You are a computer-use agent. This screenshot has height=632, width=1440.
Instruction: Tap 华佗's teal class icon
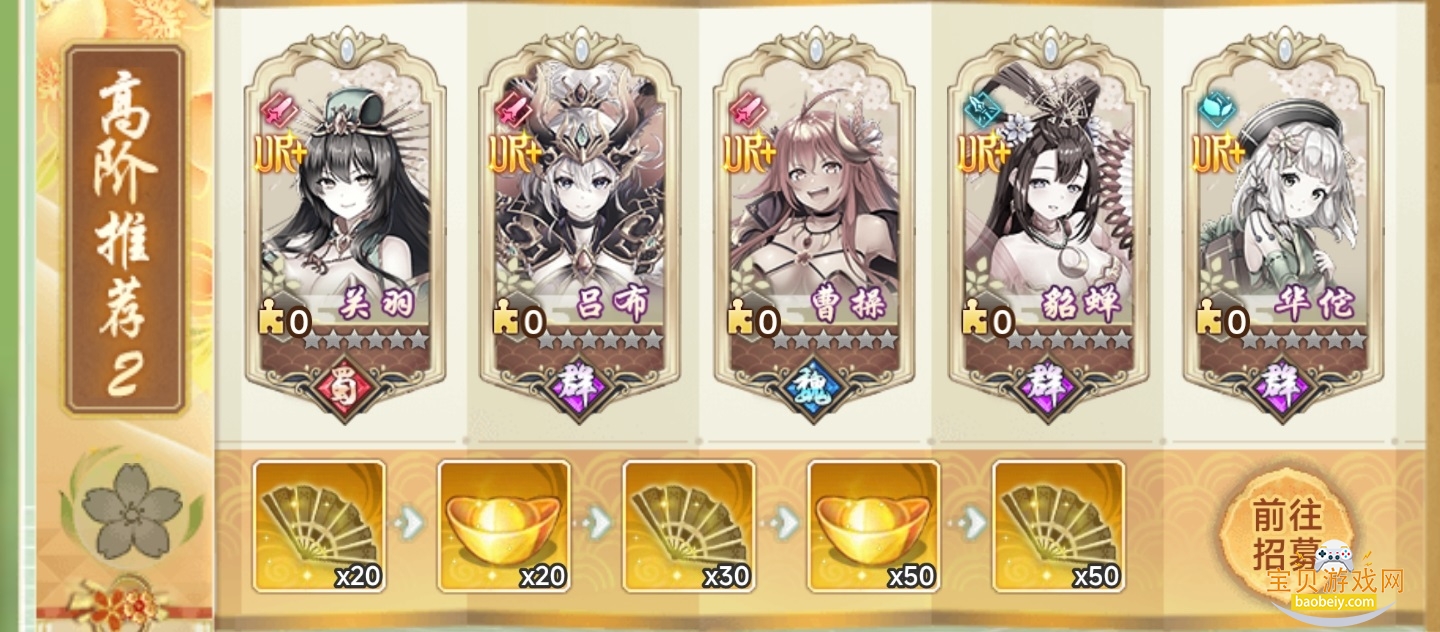(1215, 108)
